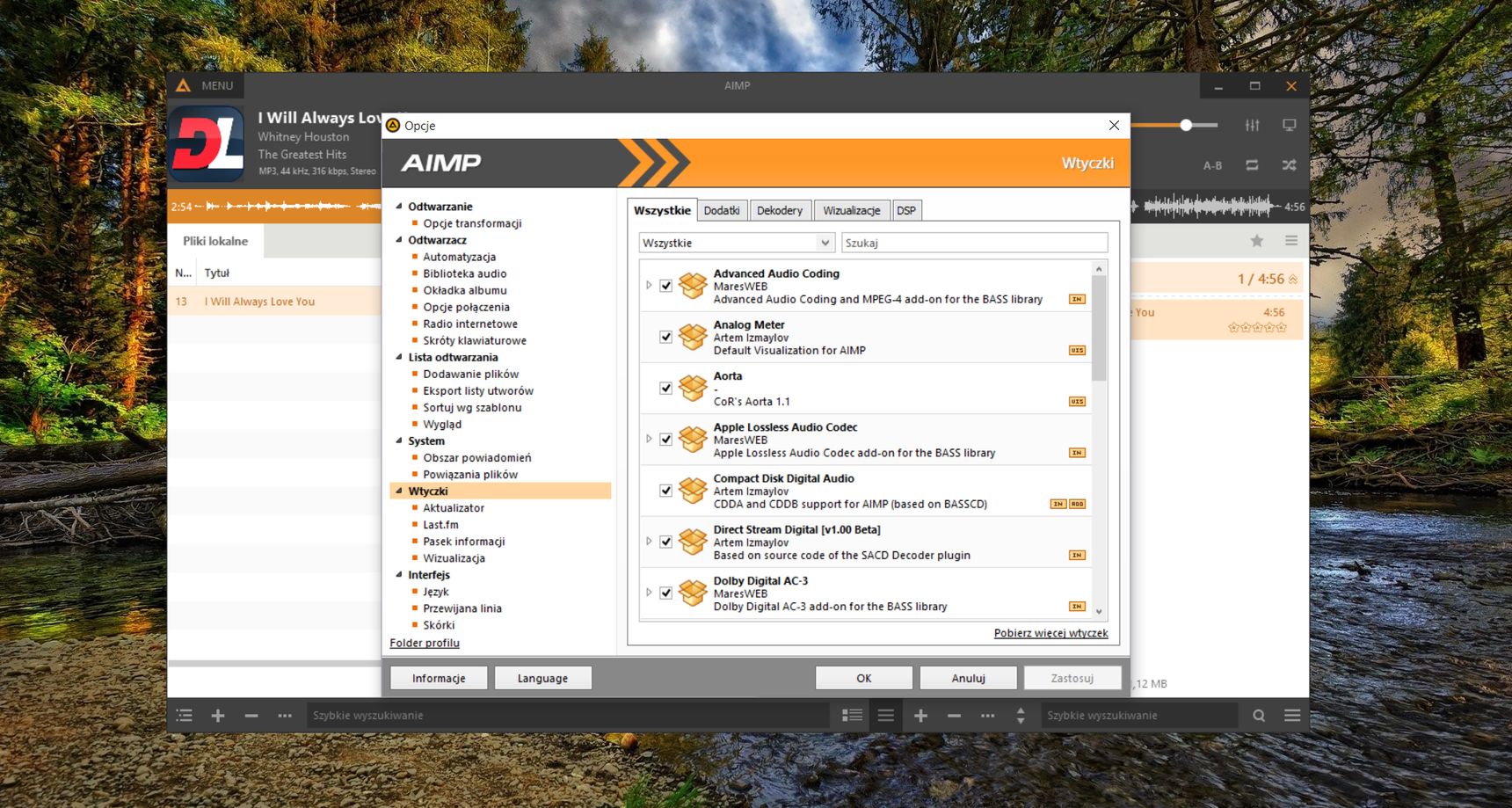Image resolution: width=1512 pixels, height=808 pixels.
Task: Click the favorites star icon in playlist header
Action: pyautogui.click(x=1257, y=241)
